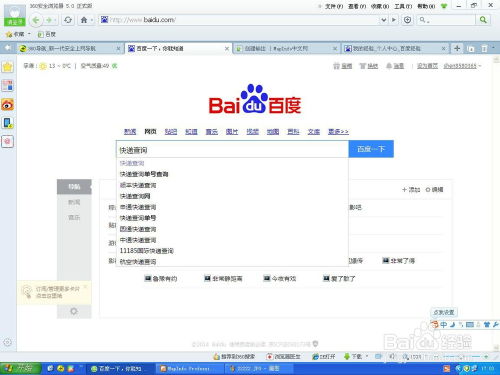This screenshot has width=500, height=375.
Task: Open the 帮助 menu
Action: coord(426,6)
